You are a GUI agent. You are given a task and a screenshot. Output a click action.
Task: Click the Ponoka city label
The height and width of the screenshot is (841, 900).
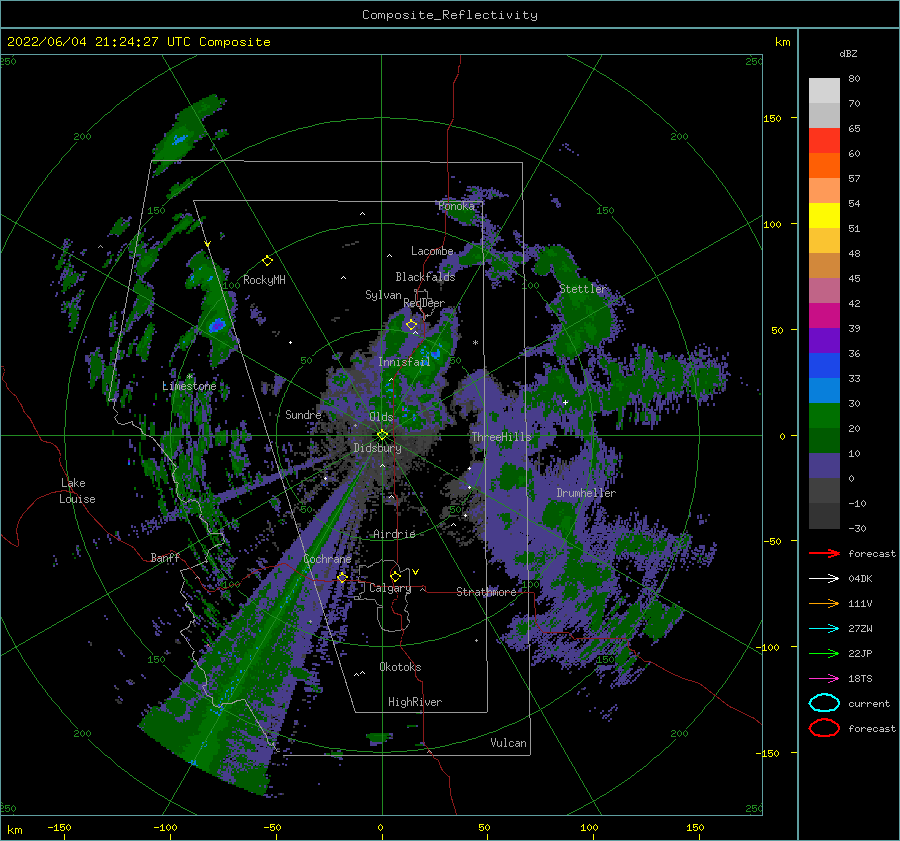tap(456, 206)
